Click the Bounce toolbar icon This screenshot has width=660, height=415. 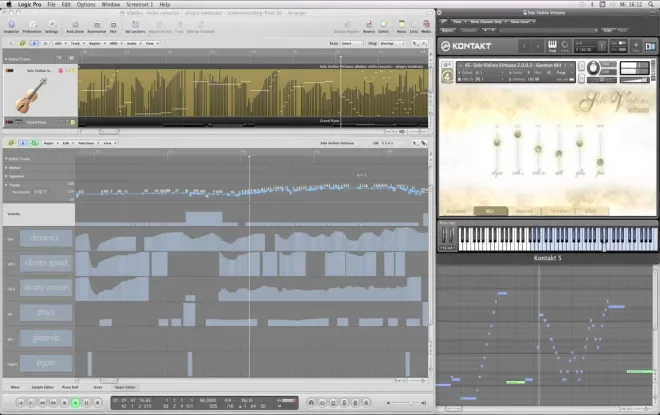pyautogui.click(x=369, y=25)
